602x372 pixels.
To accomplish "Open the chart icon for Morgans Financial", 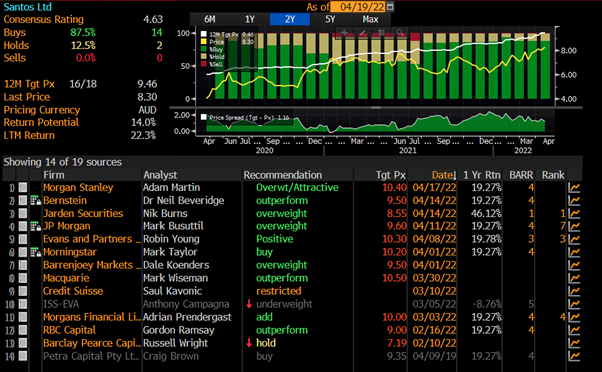I will (574, 317).
